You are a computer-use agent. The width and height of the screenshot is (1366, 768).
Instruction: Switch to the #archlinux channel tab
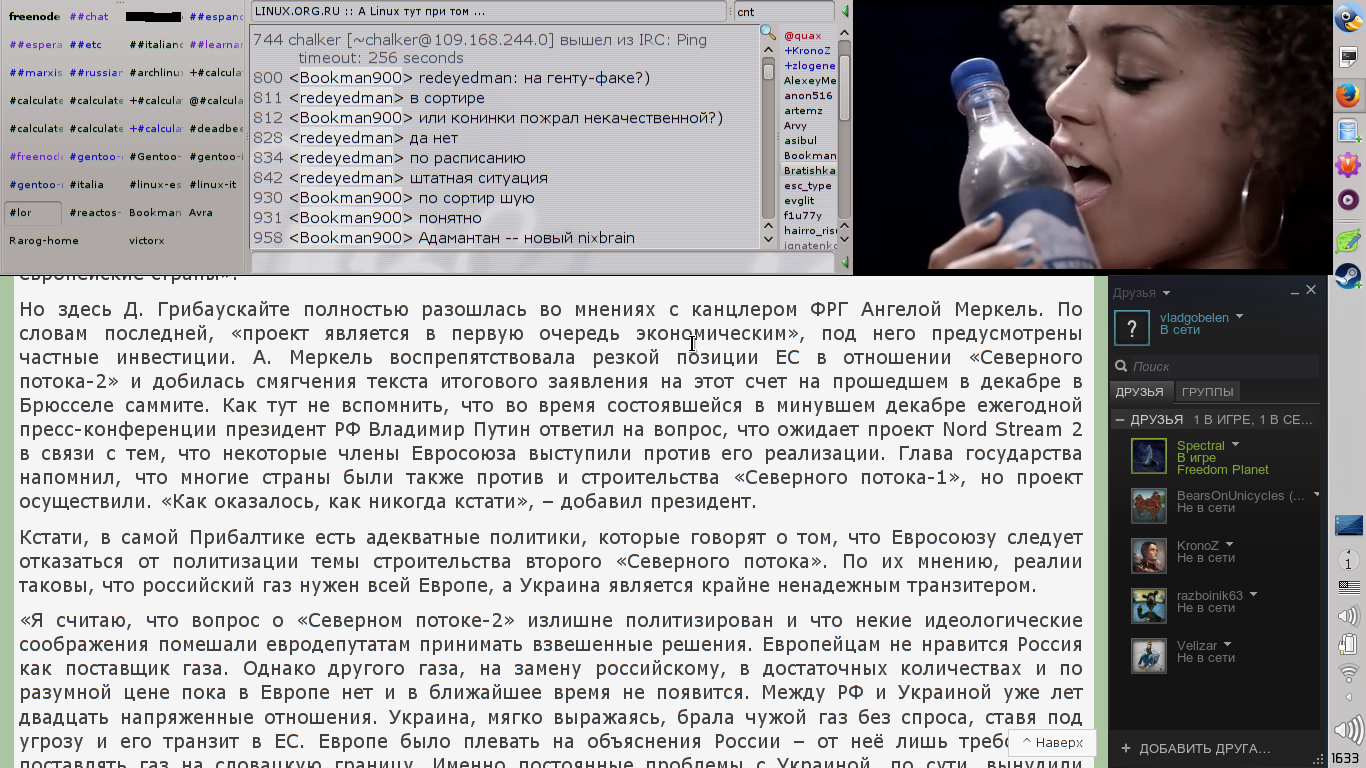click(x=154, y=73)
